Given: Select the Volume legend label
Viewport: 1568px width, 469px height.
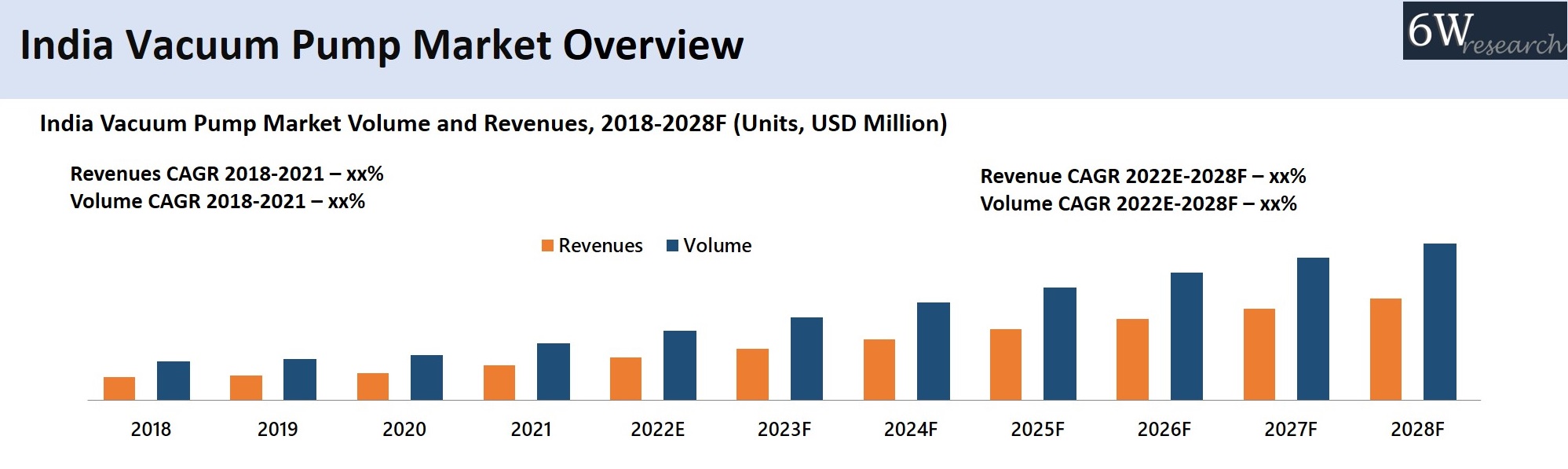Looking at the screenshot, I should click(x=717, y=246).
